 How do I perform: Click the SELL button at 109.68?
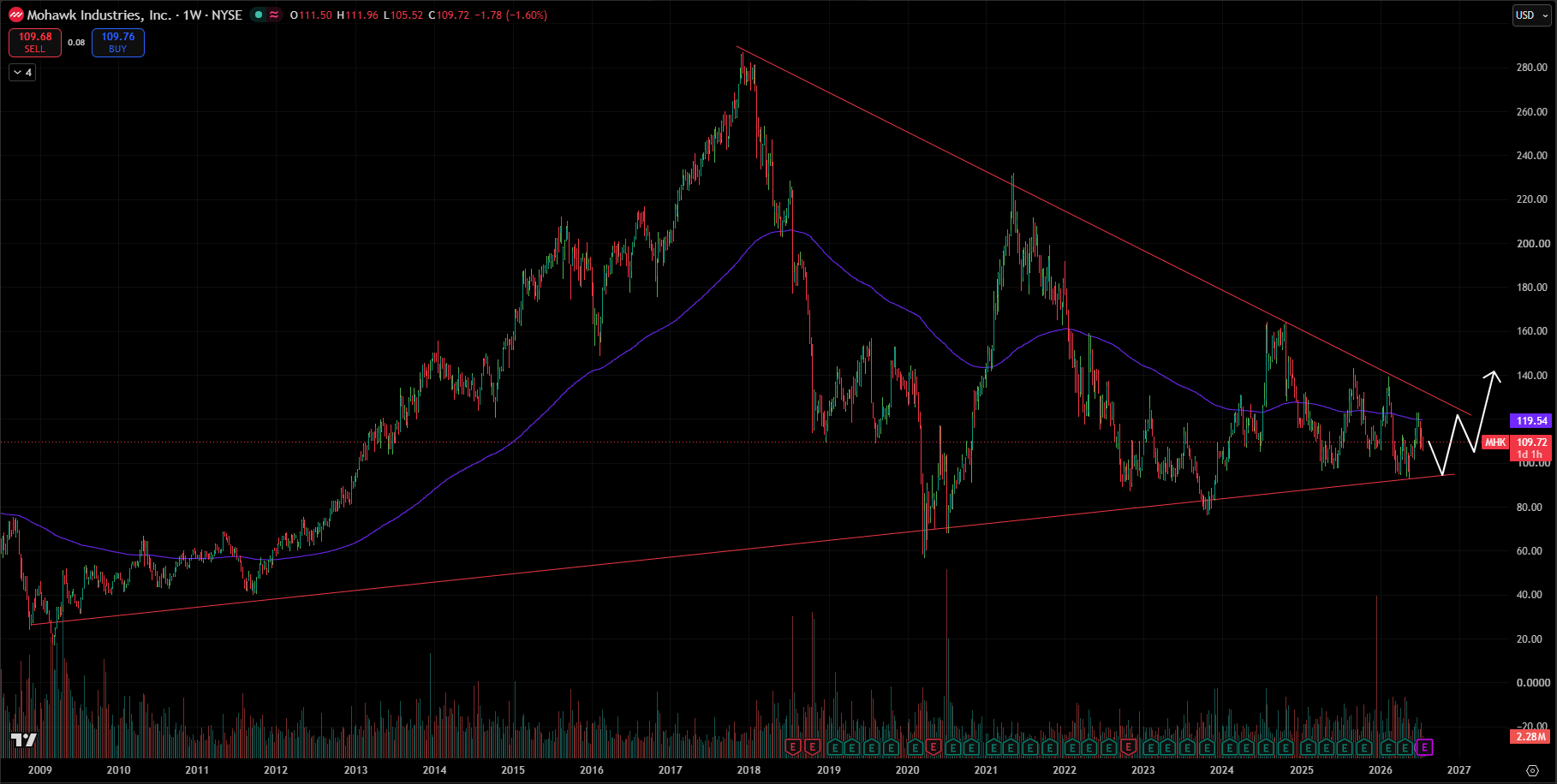pyautogui.click(x=35, y=43)
